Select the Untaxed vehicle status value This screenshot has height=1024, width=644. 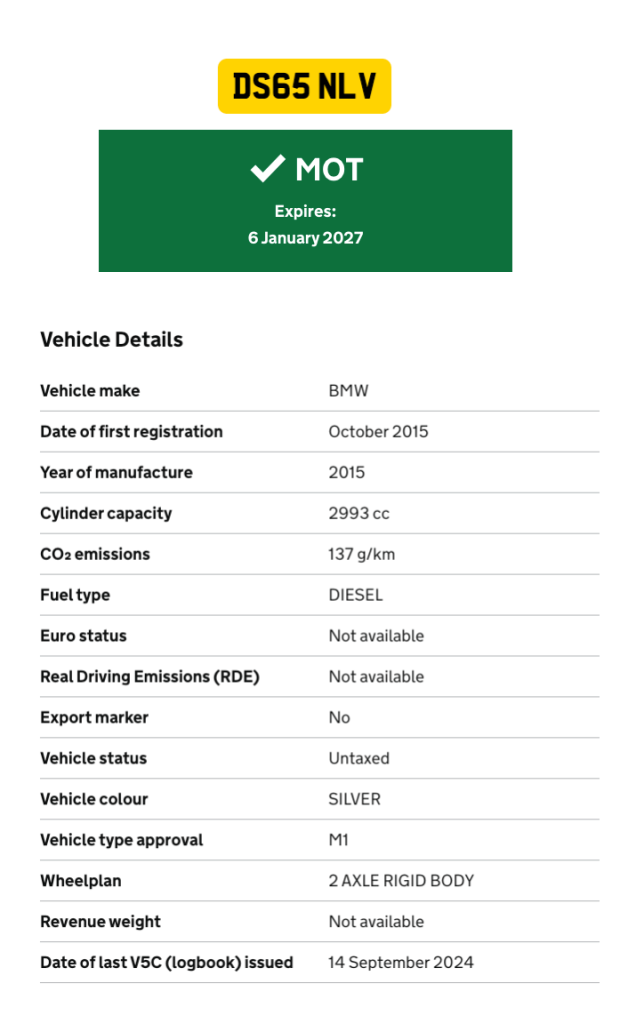pos(359,759)
